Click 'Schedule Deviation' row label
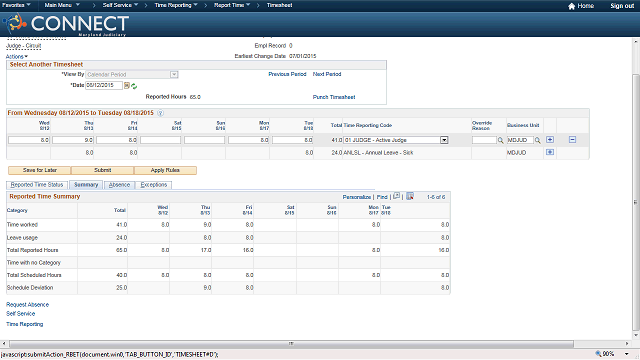The width and height of the screenshot is (640, 360). [30, 288]
